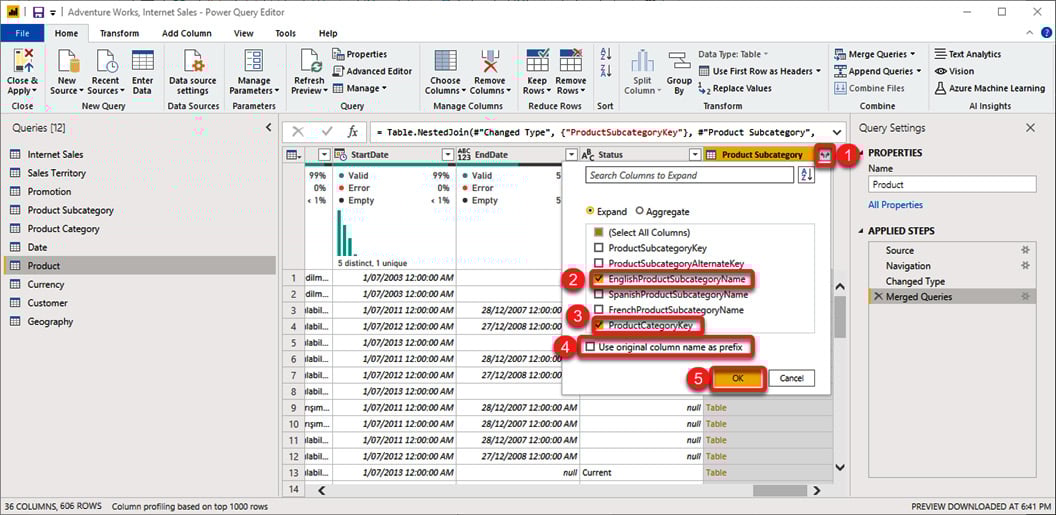
Task: Switch to the Add Column tab
Action: [x=187, y=33]
